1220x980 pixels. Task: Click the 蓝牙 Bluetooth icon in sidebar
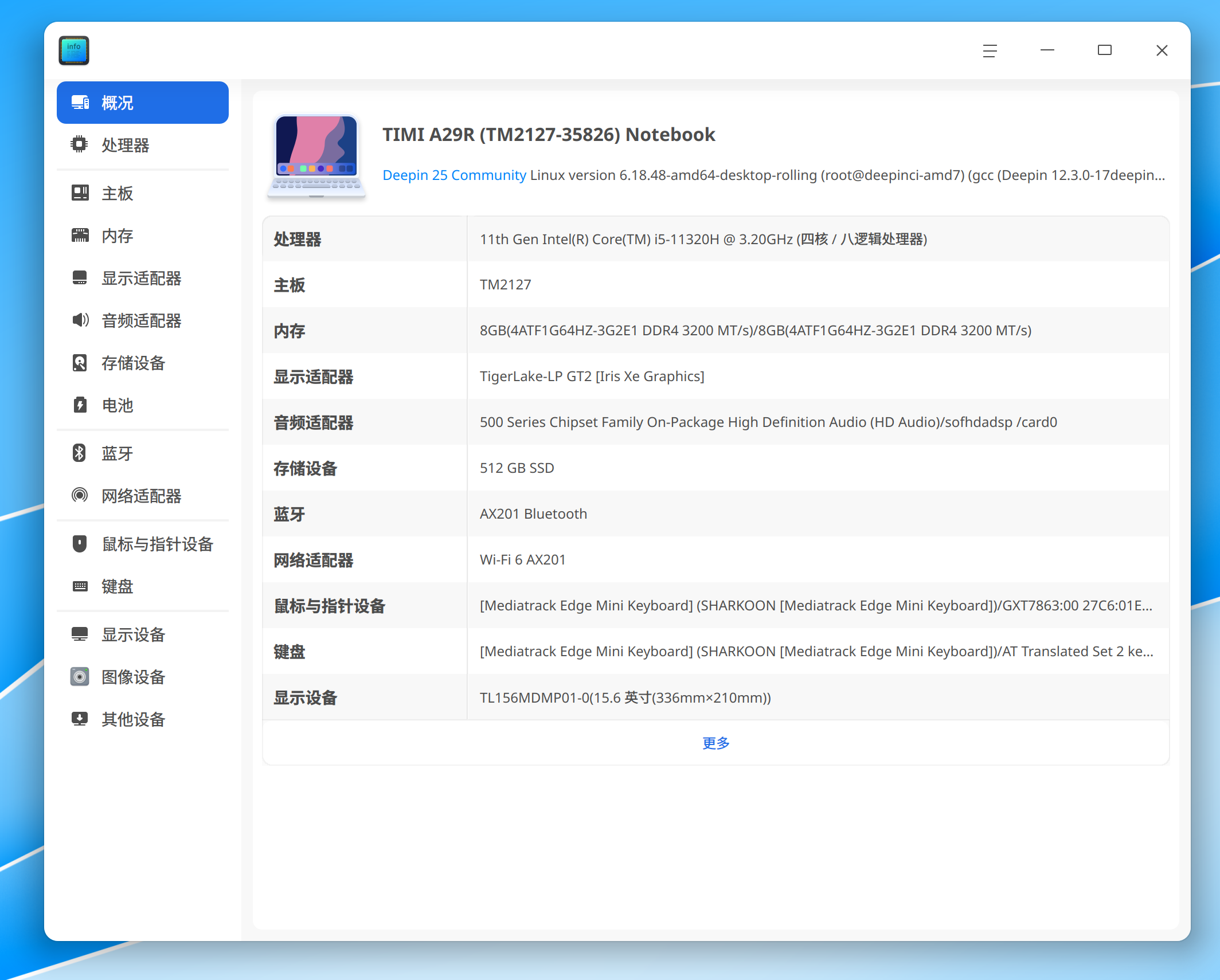coord(79,453)
